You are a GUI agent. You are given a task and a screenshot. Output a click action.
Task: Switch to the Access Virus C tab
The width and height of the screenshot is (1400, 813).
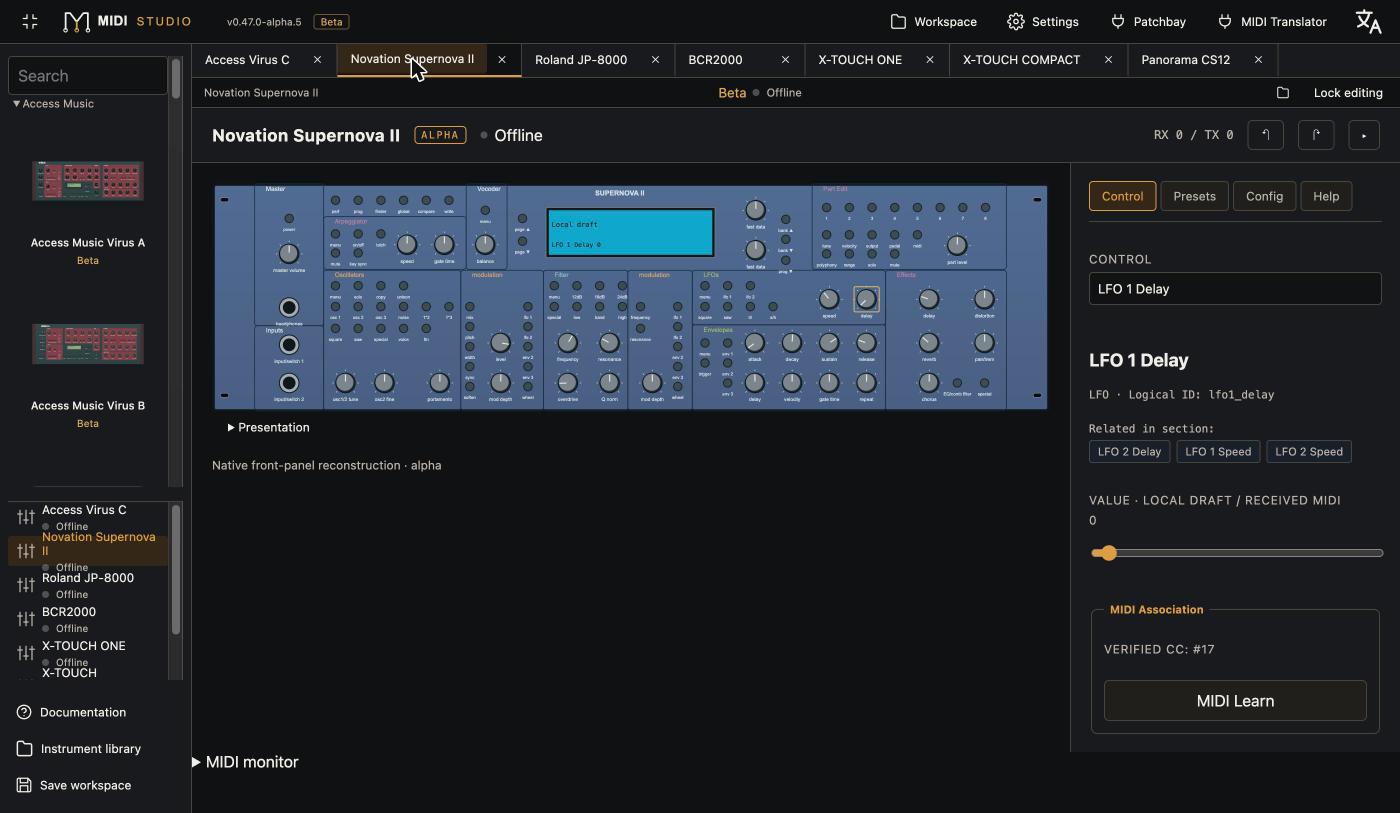coord(247,60)
